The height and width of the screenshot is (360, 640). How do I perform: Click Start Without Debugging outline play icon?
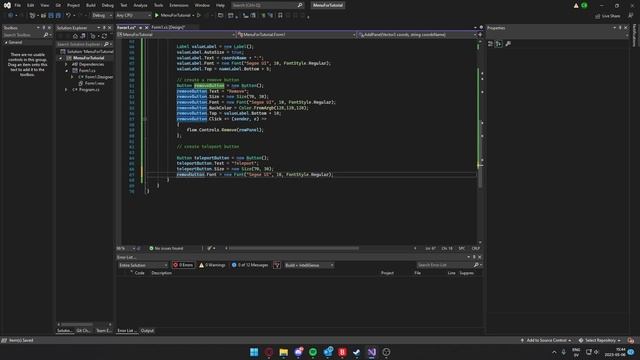pos(199,16)
